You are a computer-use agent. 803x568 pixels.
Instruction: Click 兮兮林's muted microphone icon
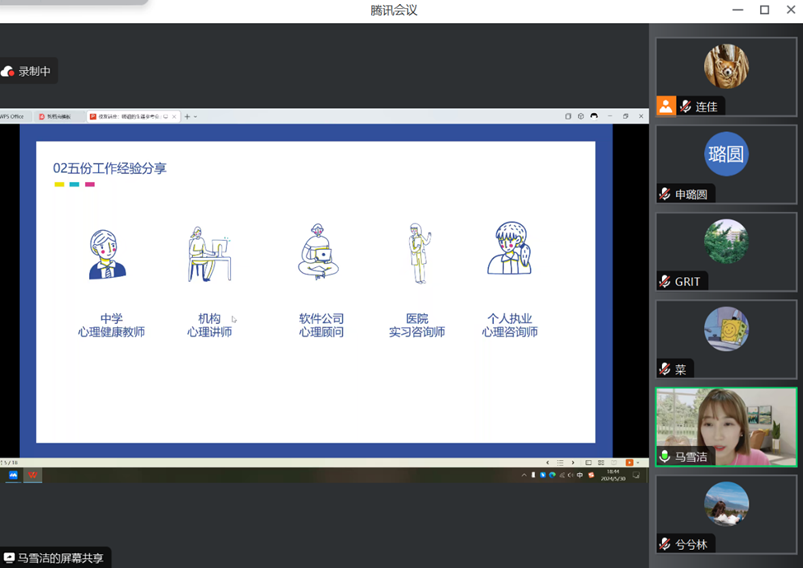[x=665, y=544]
